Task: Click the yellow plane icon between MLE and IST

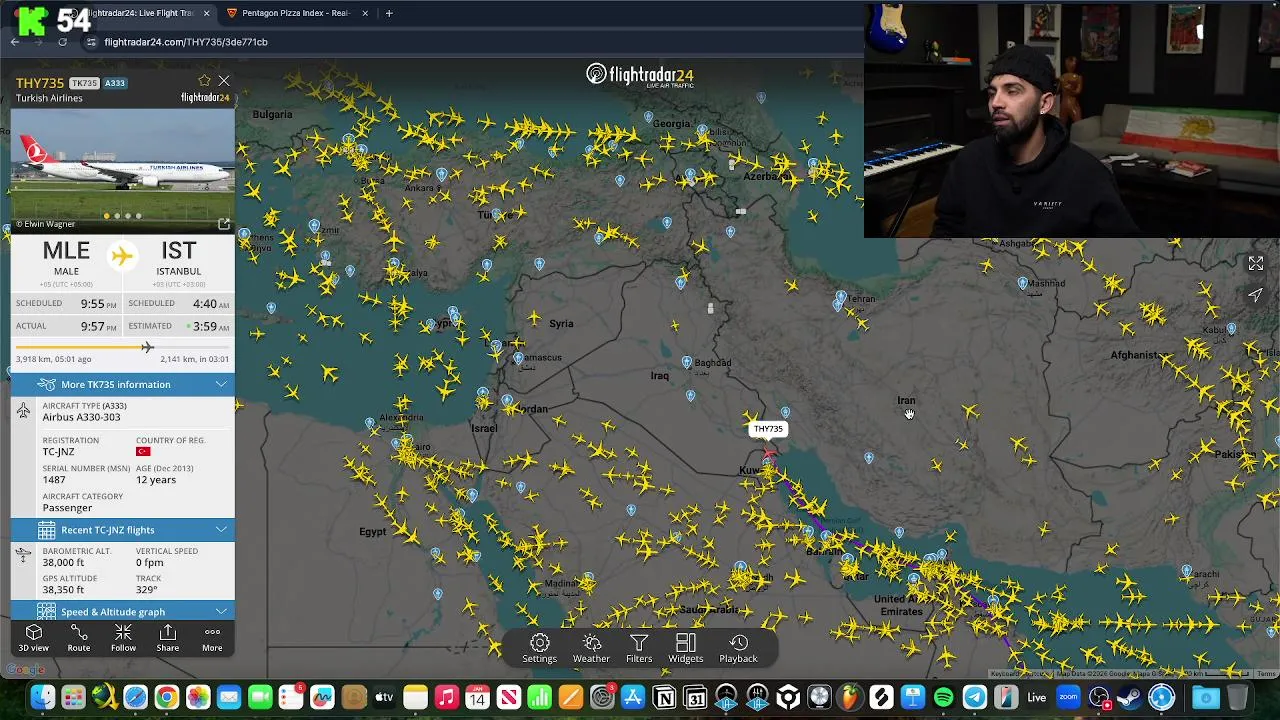Action: point(122,256)
